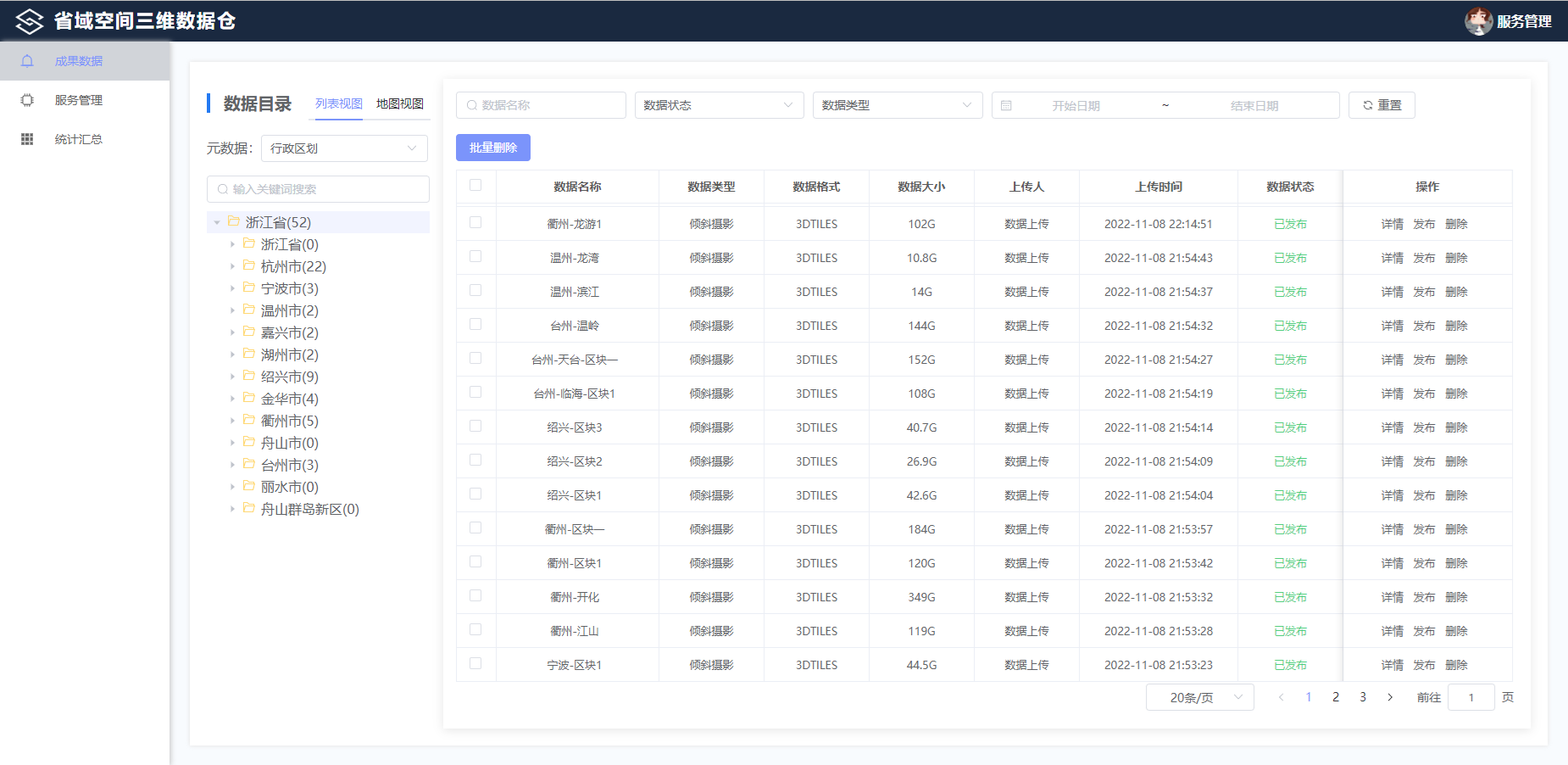
Task: Go to next page with the right arrow
Action: tap(1390, 697)
